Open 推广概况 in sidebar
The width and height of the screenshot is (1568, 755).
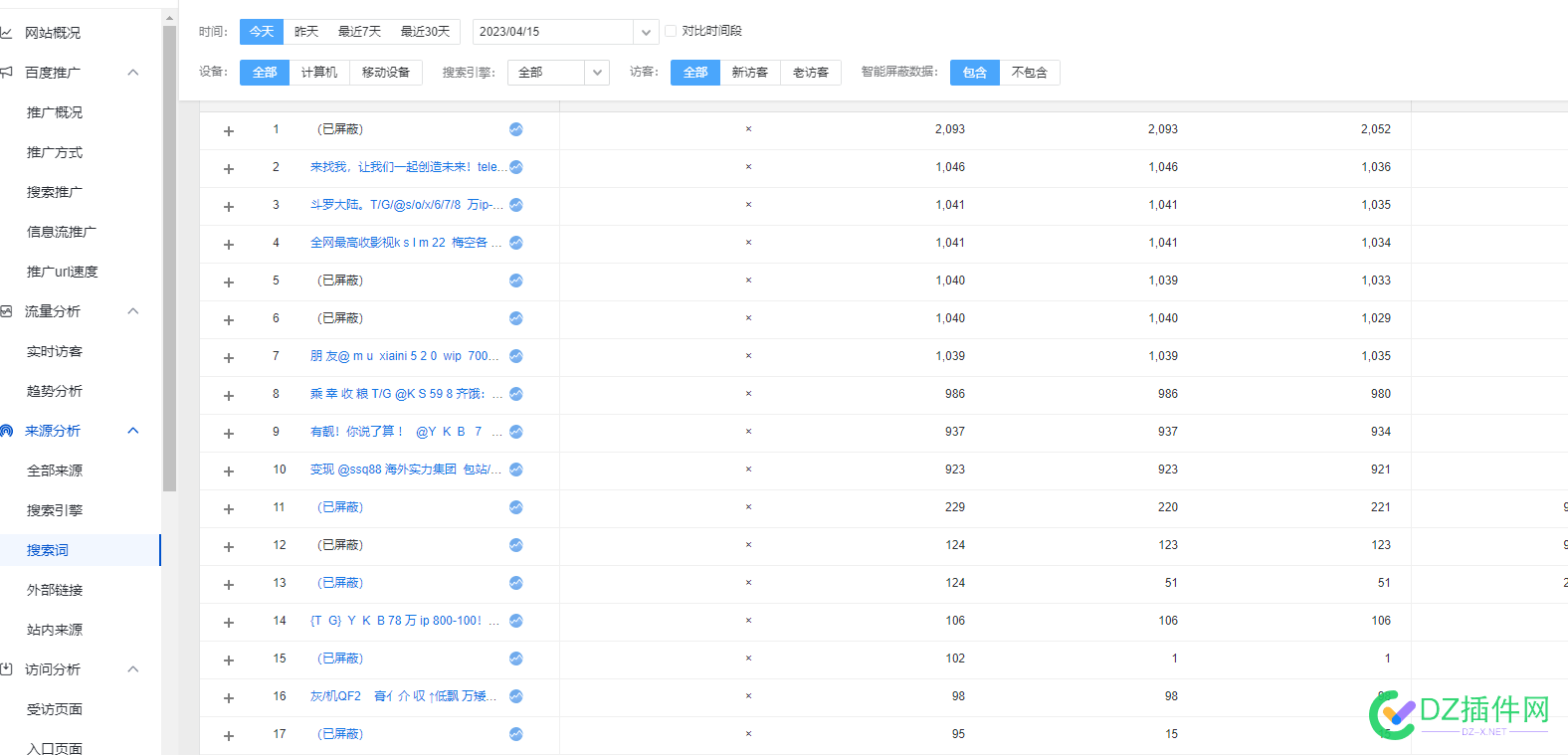coord(55,112)
